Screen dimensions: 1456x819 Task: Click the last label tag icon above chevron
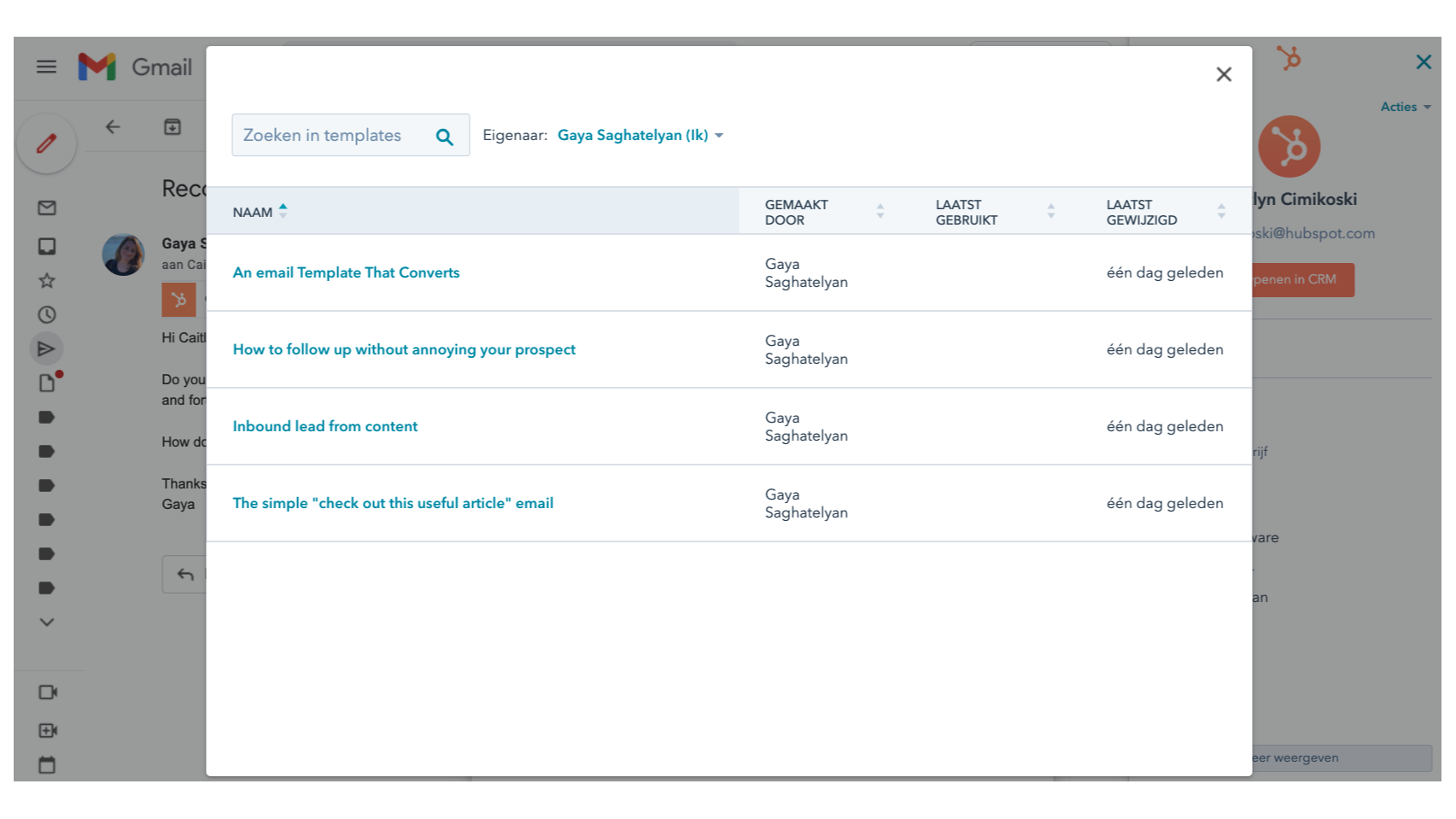47,588
